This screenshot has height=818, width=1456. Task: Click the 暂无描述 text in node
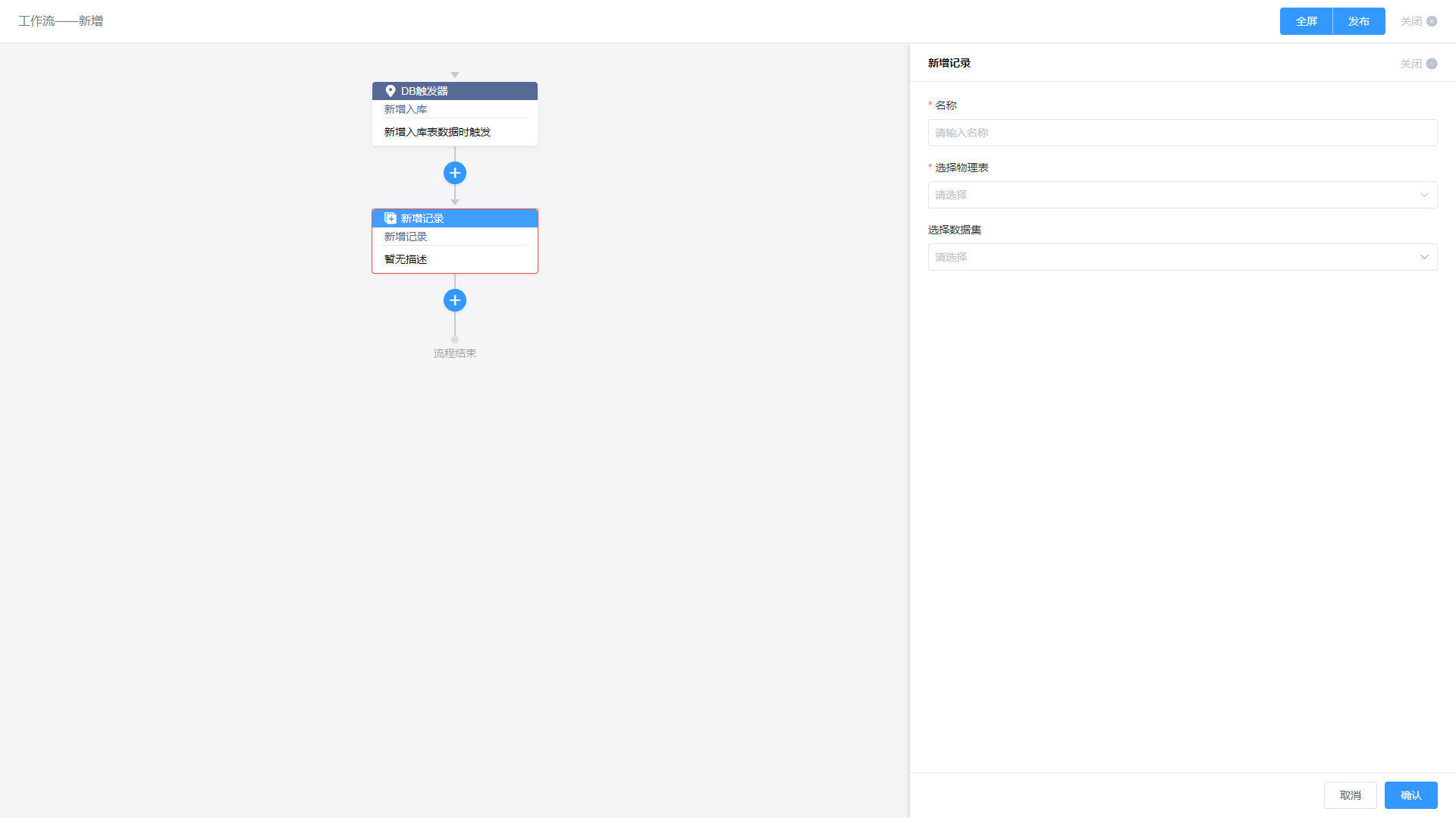point(406,259)
